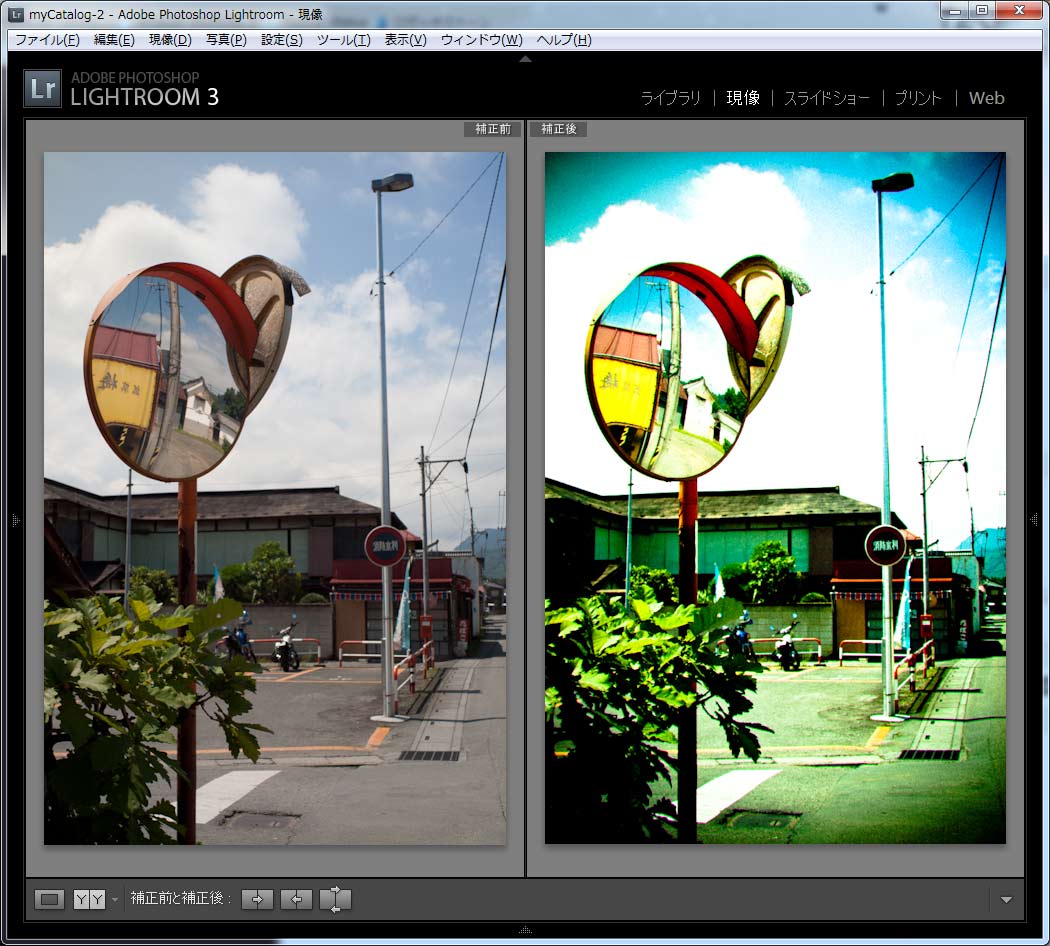
Task: Copy after settings to before arrow
Action: point(296,899)
